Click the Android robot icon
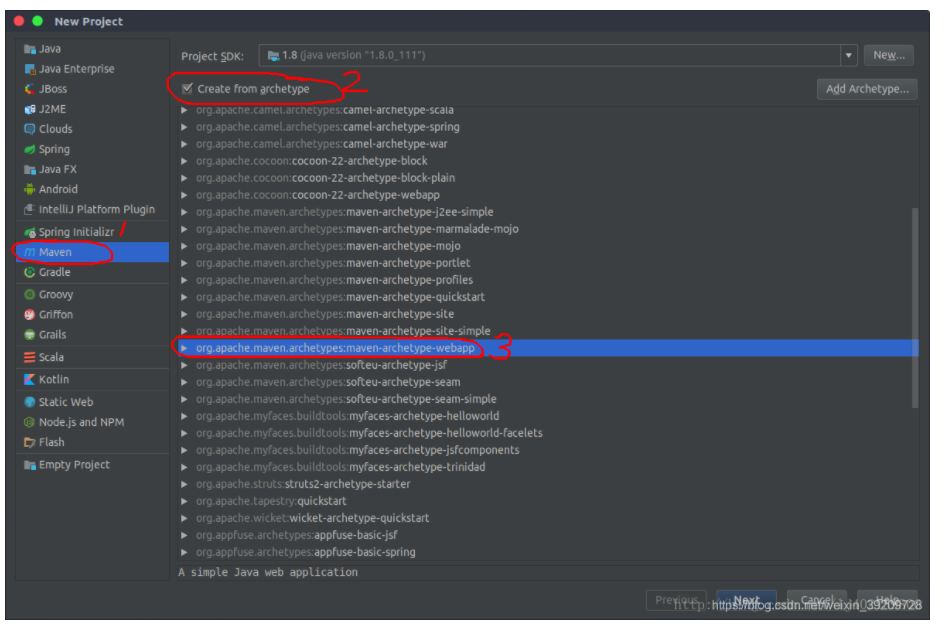Screen dimensions: 945x640 [x=30, y=190]
